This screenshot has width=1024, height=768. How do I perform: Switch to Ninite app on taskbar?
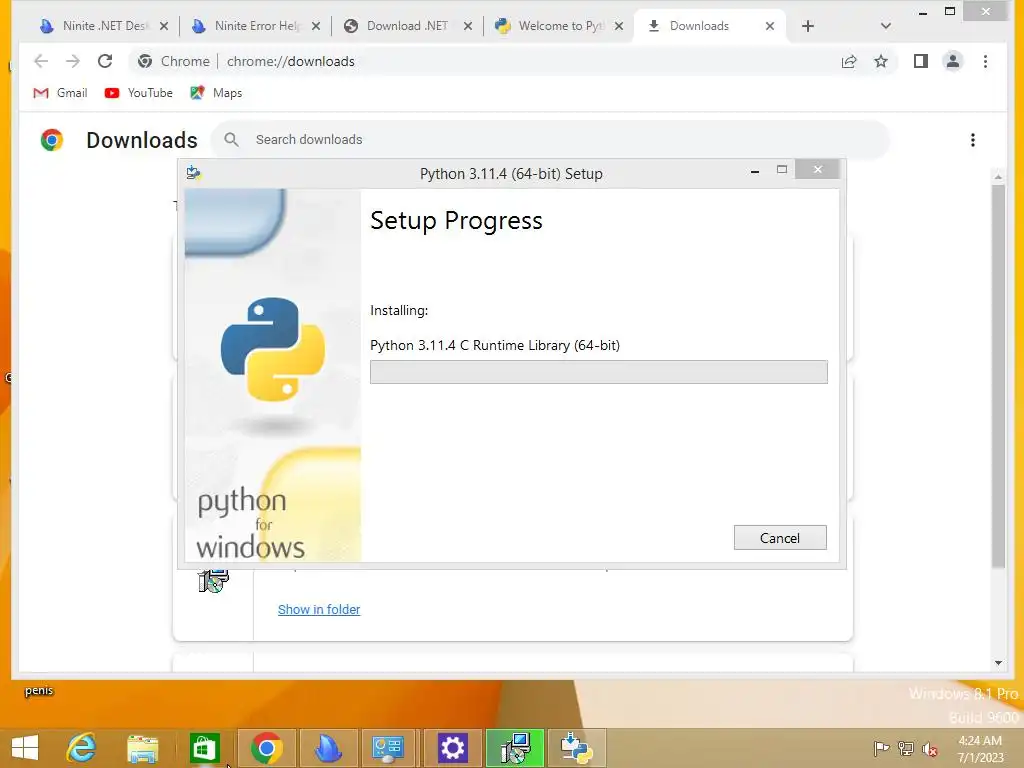328,748
